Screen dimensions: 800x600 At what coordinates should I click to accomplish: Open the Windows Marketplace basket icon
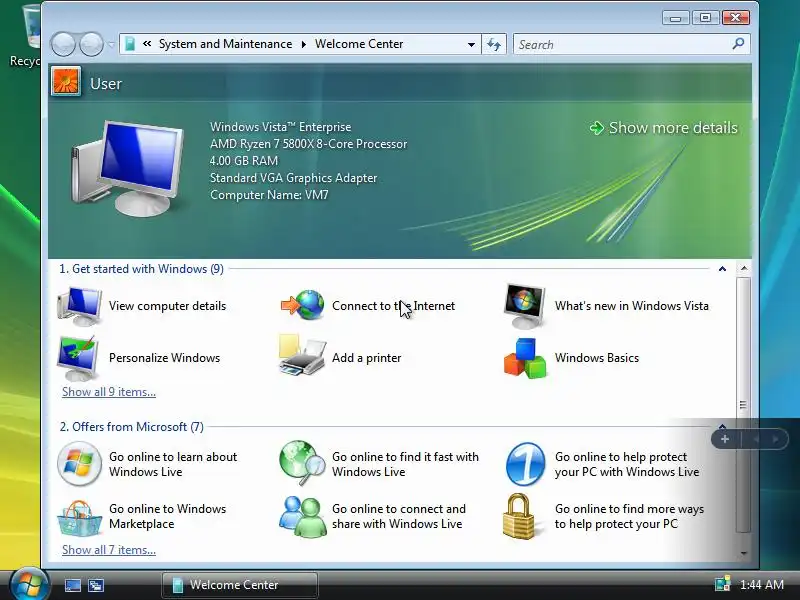79,517
